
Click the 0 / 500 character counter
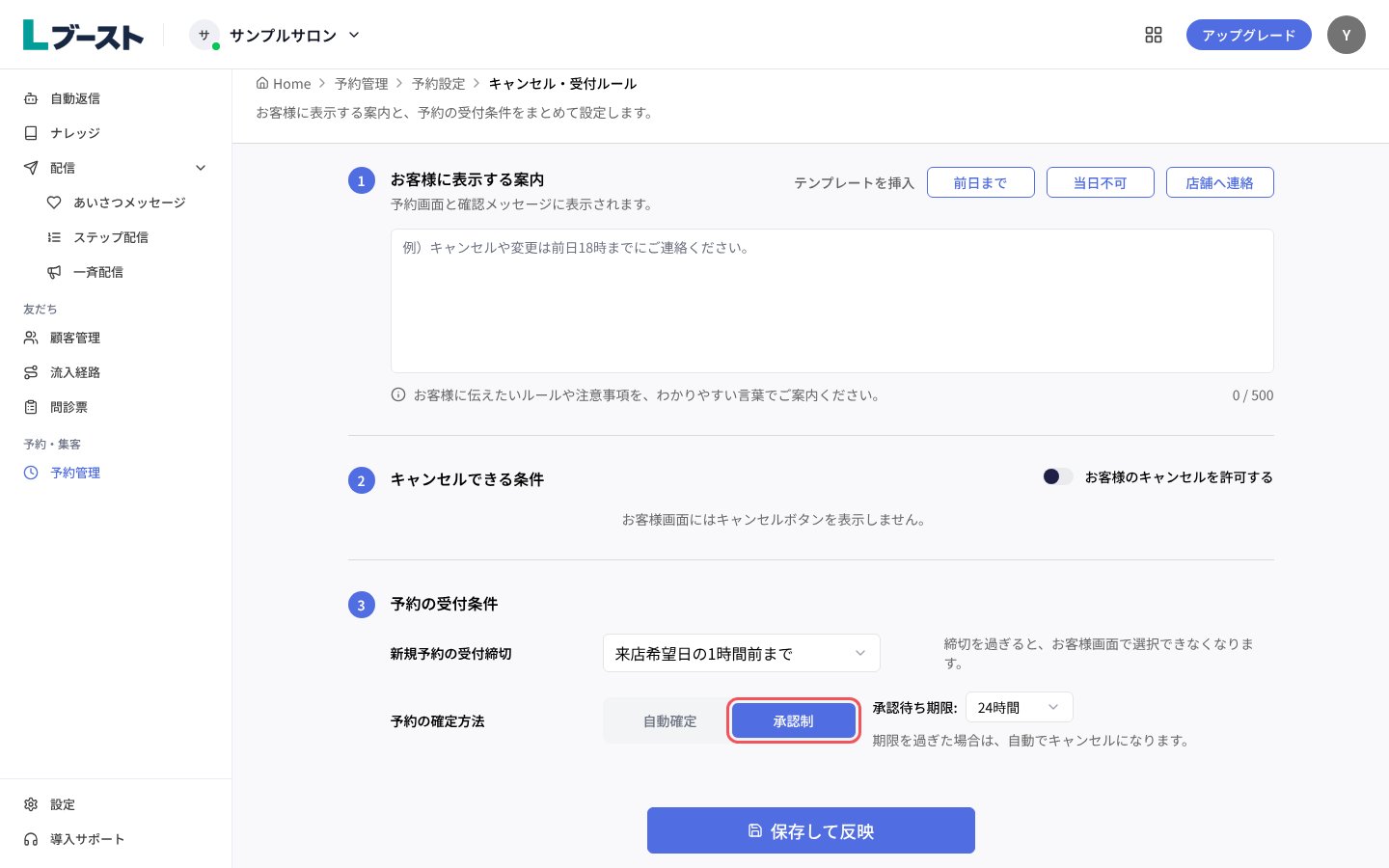click(1252, 395)
